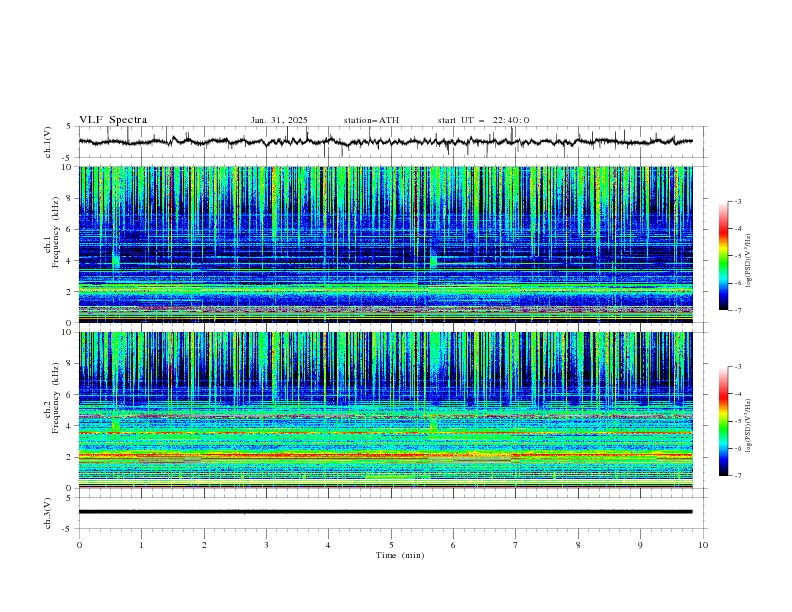This screenshot has height=612, width=792.
Task: Click the ch.2 "Frequency (kHz)" axis label
Action: [56, 398]
